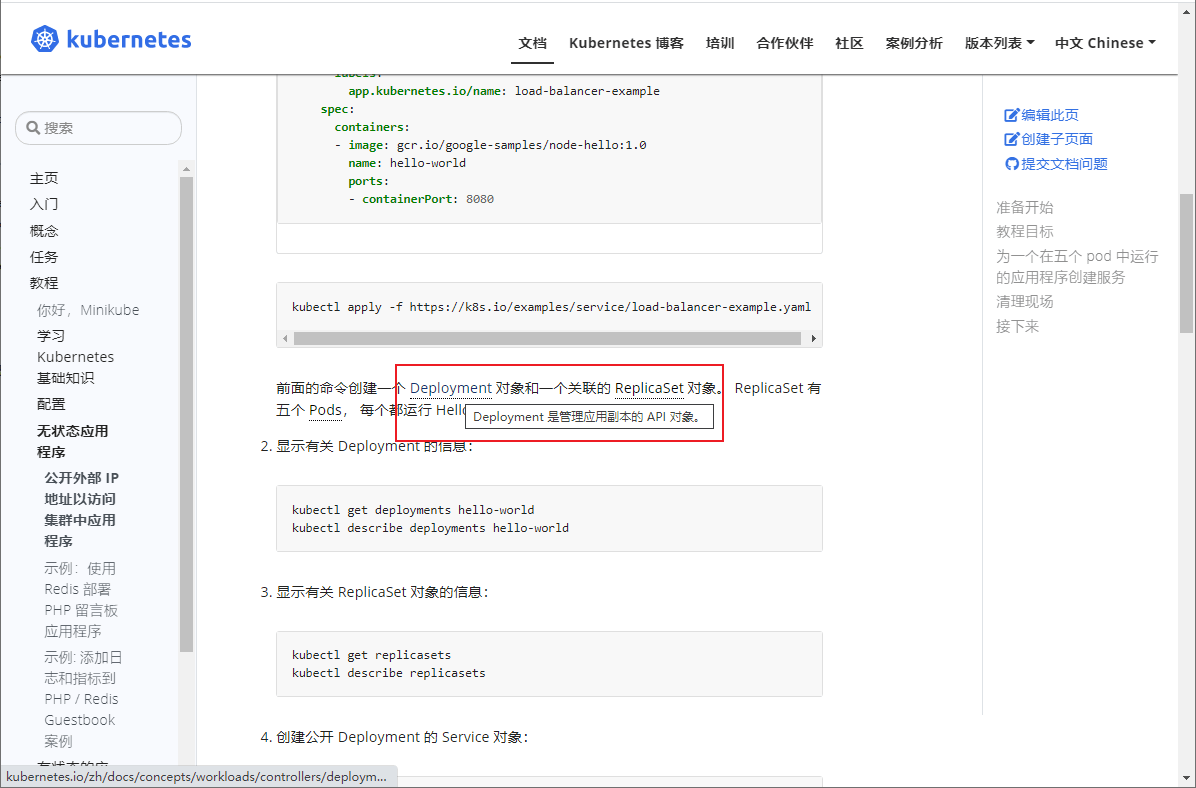Jump to 教程目标 section

(x=1024, y=231)
